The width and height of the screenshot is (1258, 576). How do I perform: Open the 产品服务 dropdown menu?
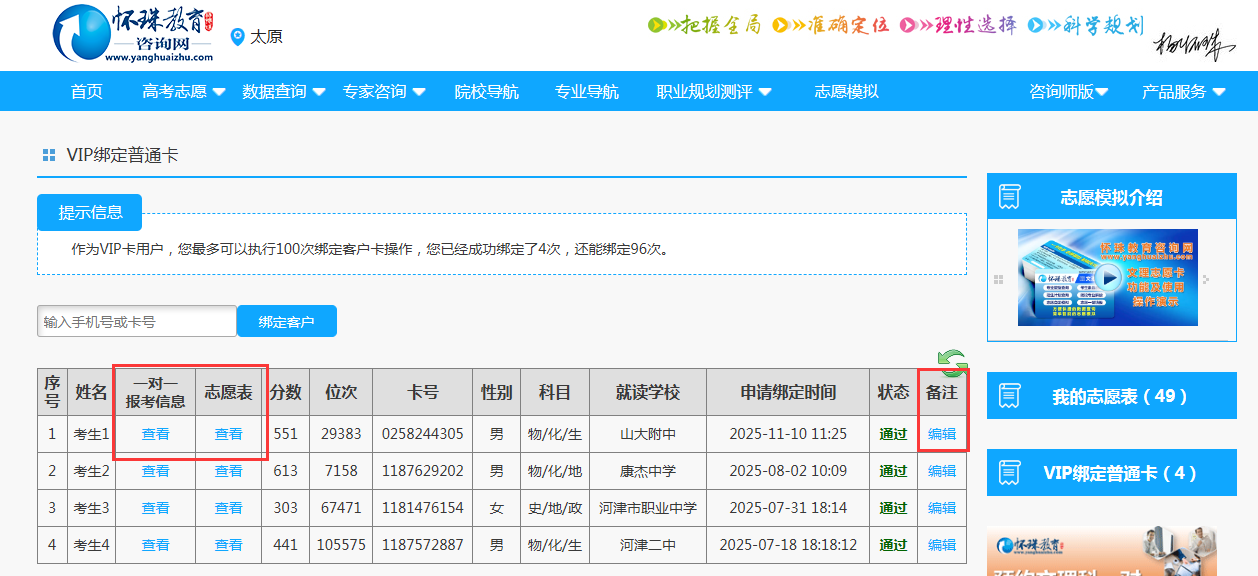[x=1183, y=92]
